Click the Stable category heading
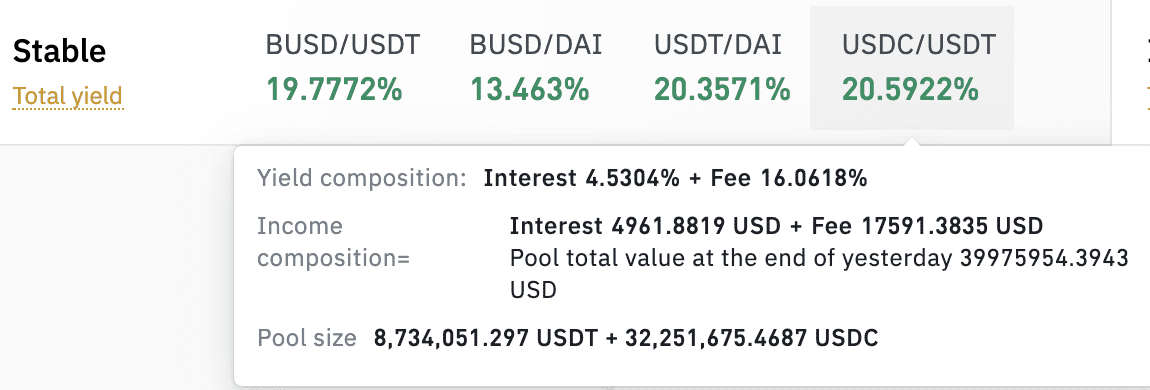The height and width of the screenshot is (390, 1150). 59,51
